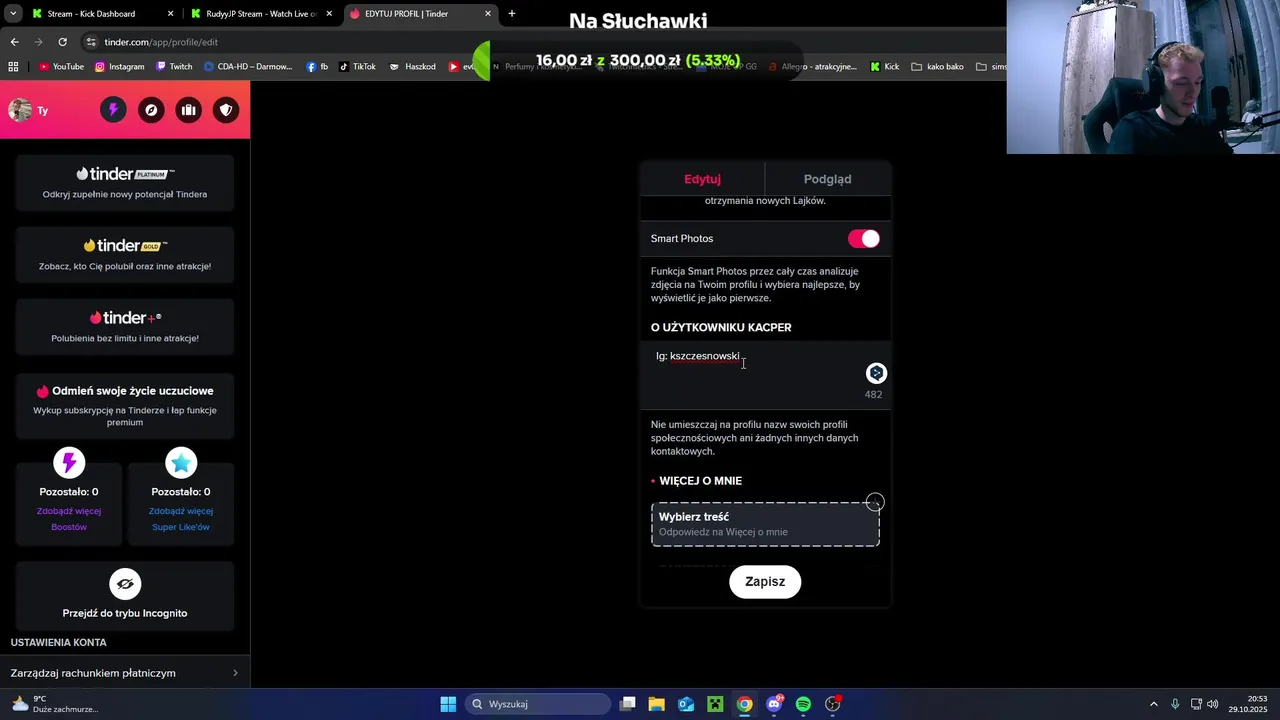The width and height of the screenshot is (1280, 720).
Task: Click the blue assistant icon in bio field
Action: 876,373
